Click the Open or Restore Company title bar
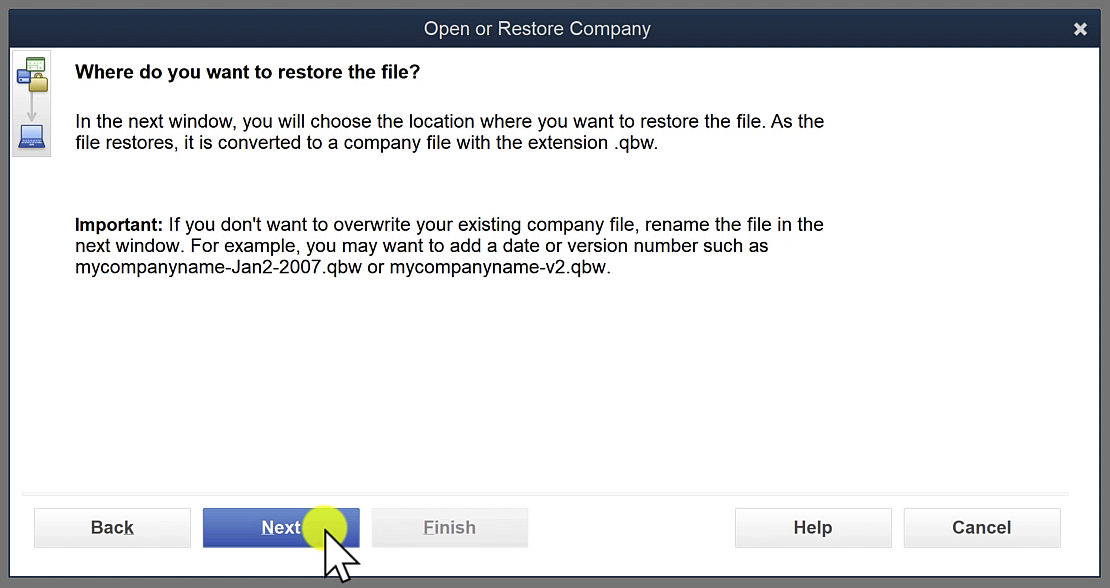 pyautogui.click(x=537, y=29)
